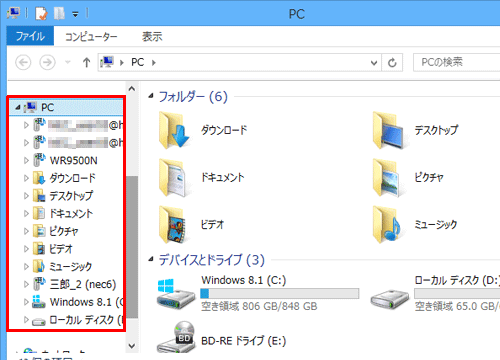Click the navigation pane scroll down arrow
Image resolution: width=500 pixels, height=360 pixels.
132,346
